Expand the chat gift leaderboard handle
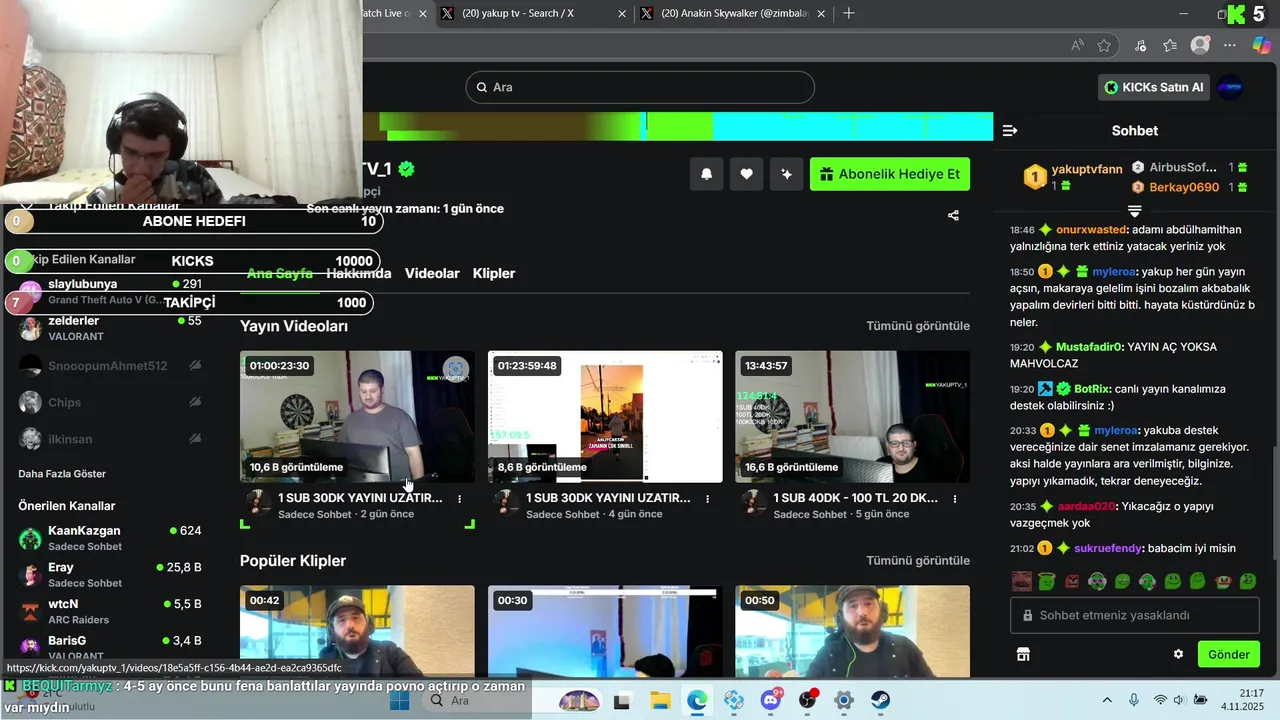1280x720 pixels. tap(1134, 211)
